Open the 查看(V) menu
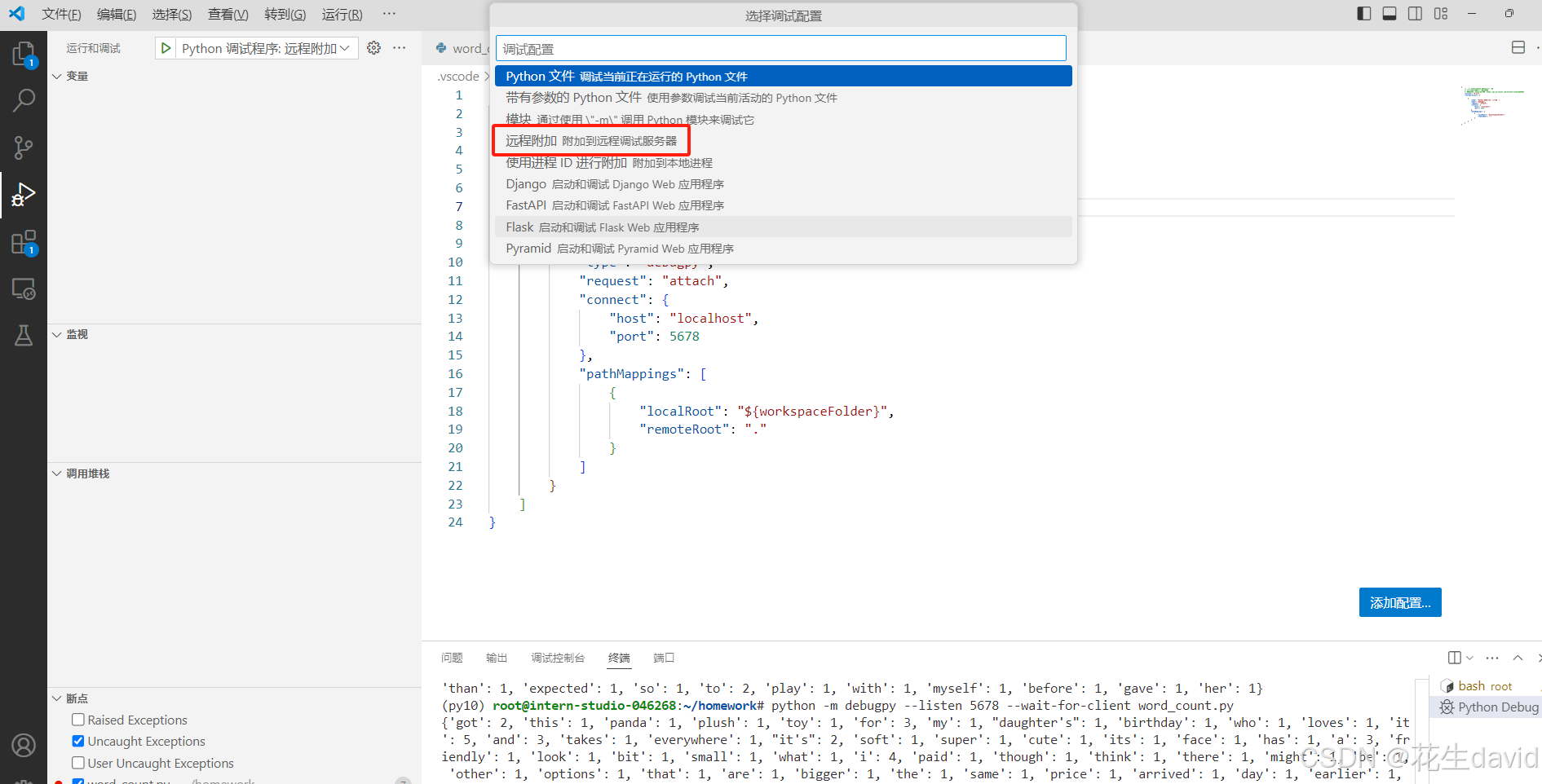 pyautogui.click(x=228, y=15)
